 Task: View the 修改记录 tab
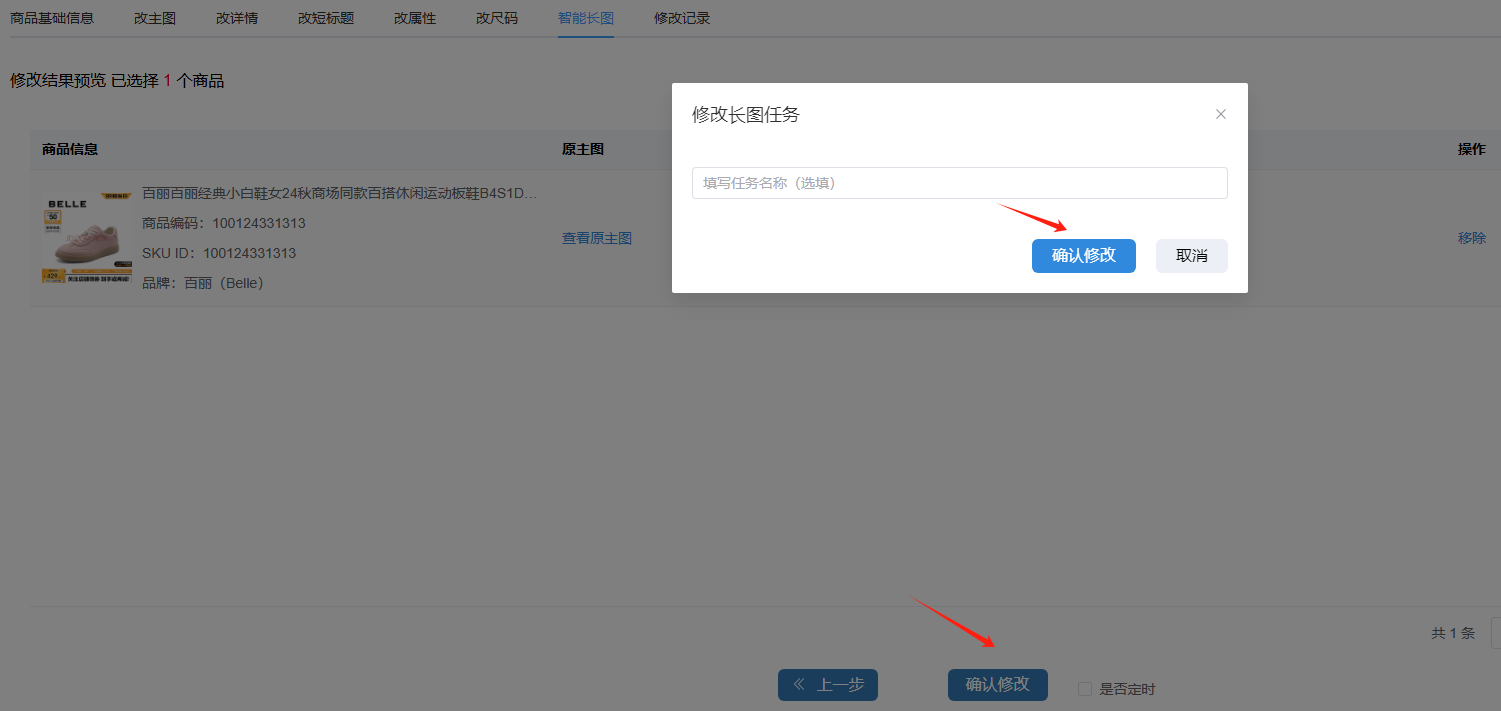tap(682, 18)
